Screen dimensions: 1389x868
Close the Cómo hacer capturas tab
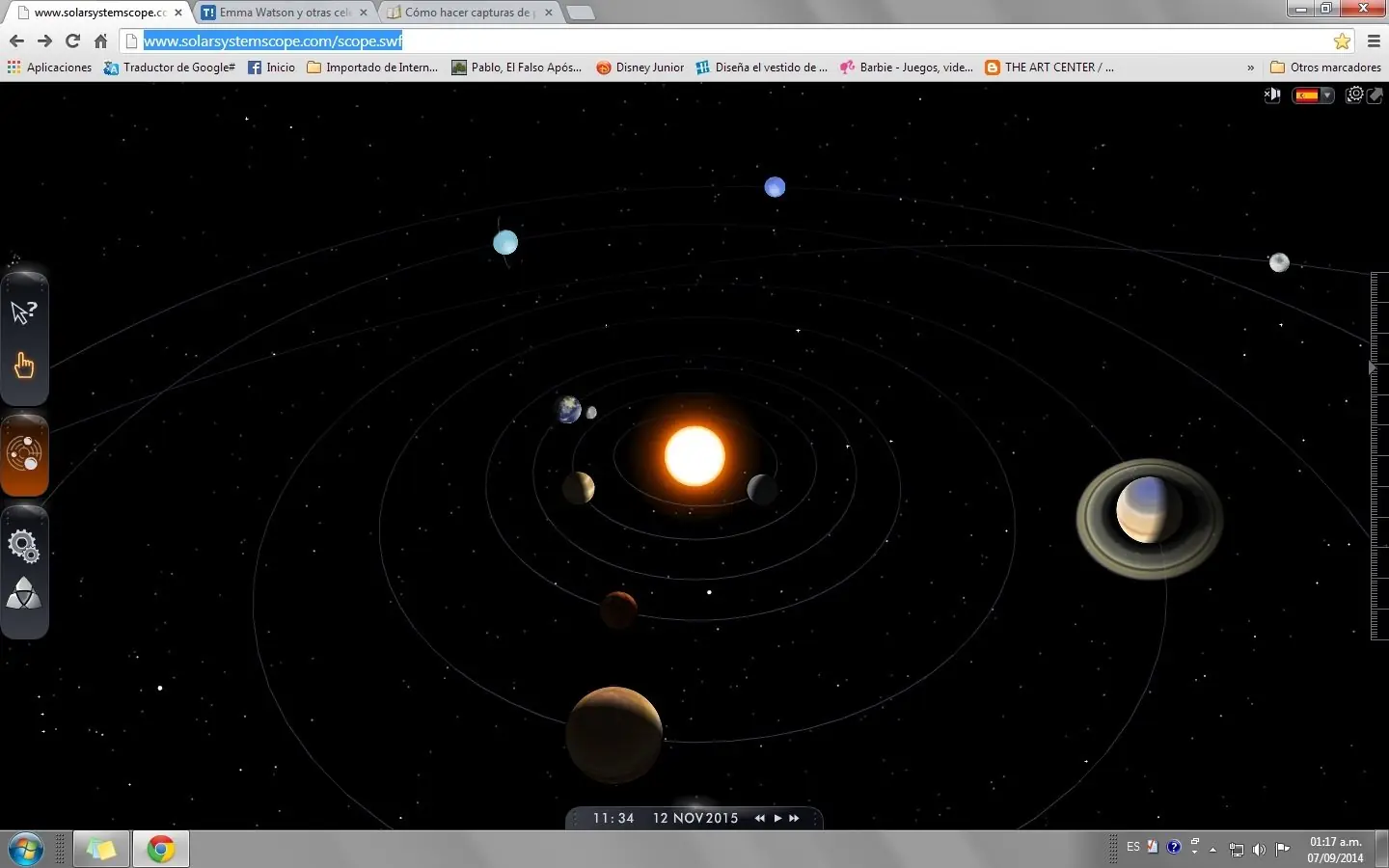click(549, 13)
